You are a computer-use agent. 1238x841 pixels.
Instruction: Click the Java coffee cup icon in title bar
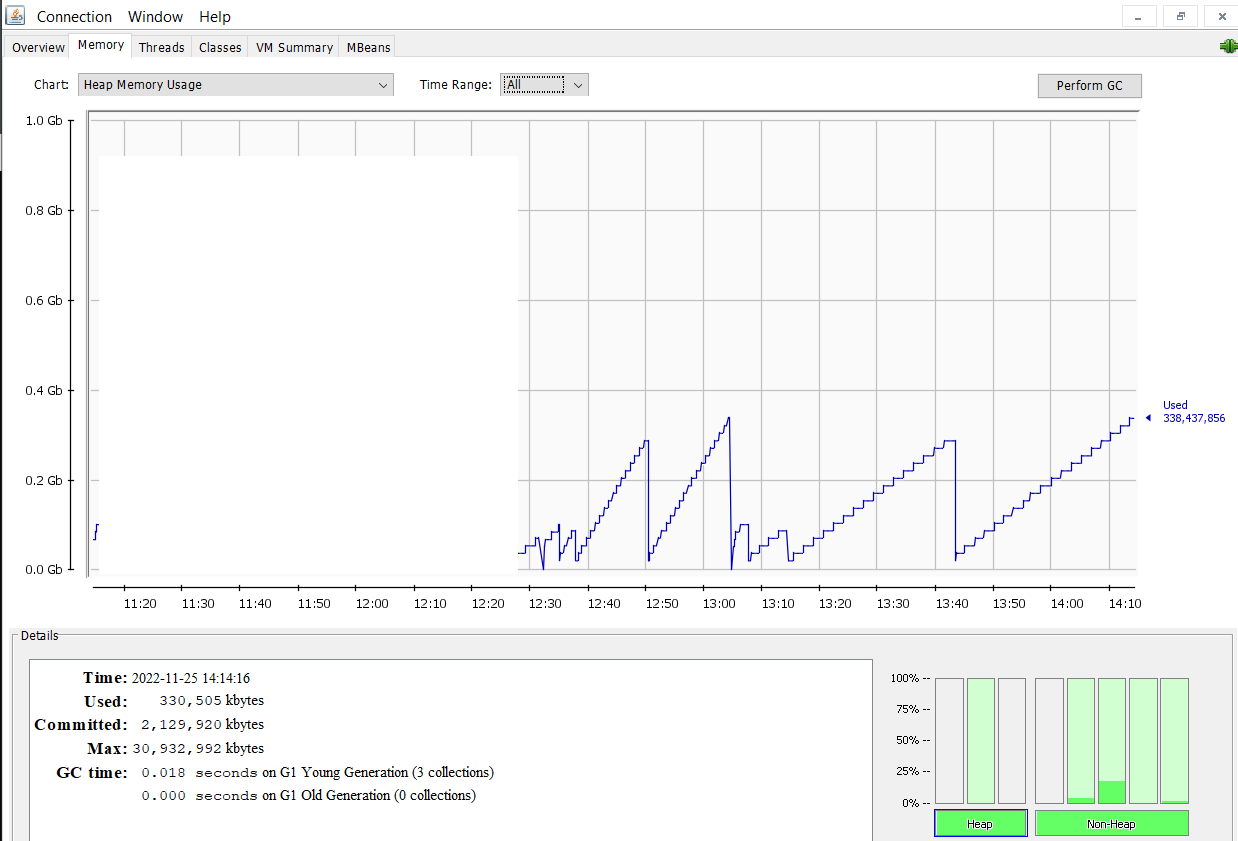point(15,16)
